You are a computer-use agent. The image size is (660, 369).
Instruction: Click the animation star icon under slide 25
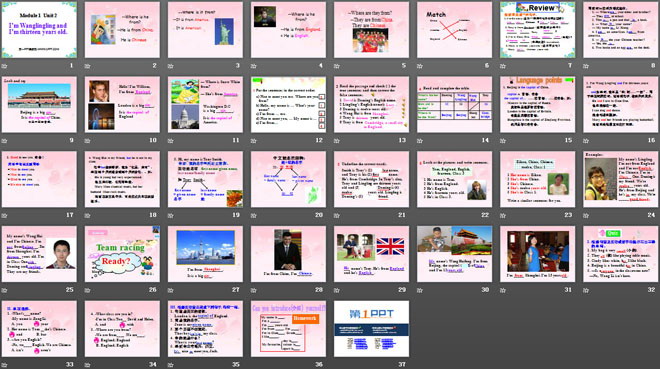pos(5,290)
